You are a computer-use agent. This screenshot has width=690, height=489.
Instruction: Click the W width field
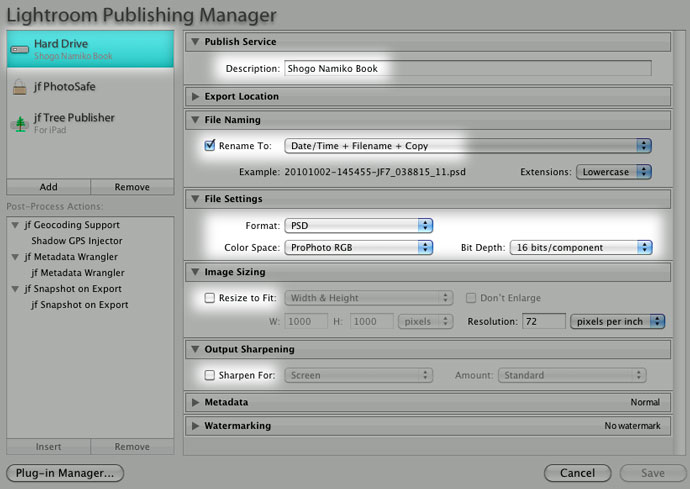[x=306, y=321]
